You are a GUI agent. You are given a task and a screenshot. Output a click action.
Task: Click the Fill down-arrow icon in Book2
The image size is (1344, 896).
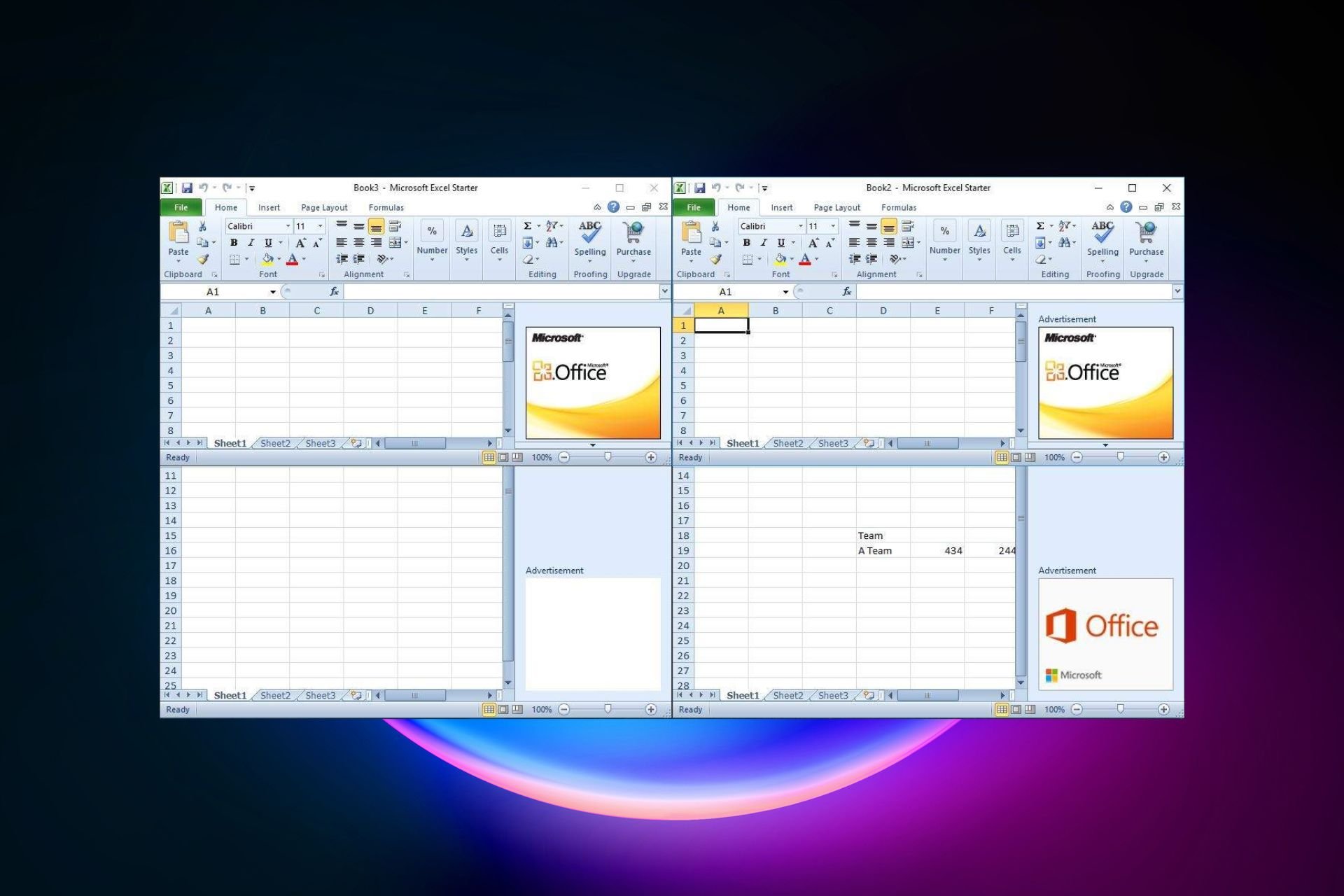(1040, 242)
